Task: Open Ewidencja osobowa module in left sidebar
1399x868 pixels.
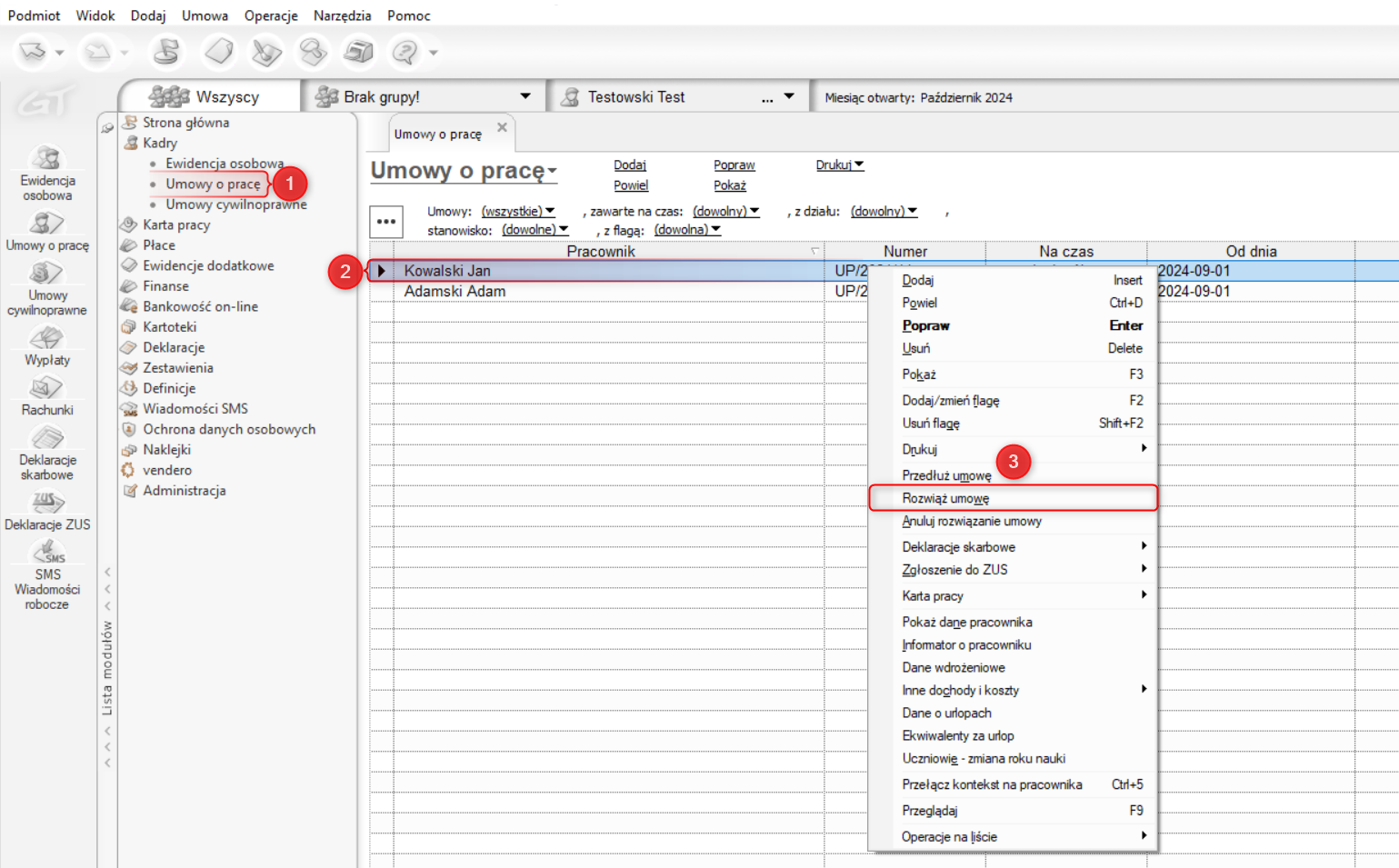Action: pyautogui.click(x=47, y=174)
